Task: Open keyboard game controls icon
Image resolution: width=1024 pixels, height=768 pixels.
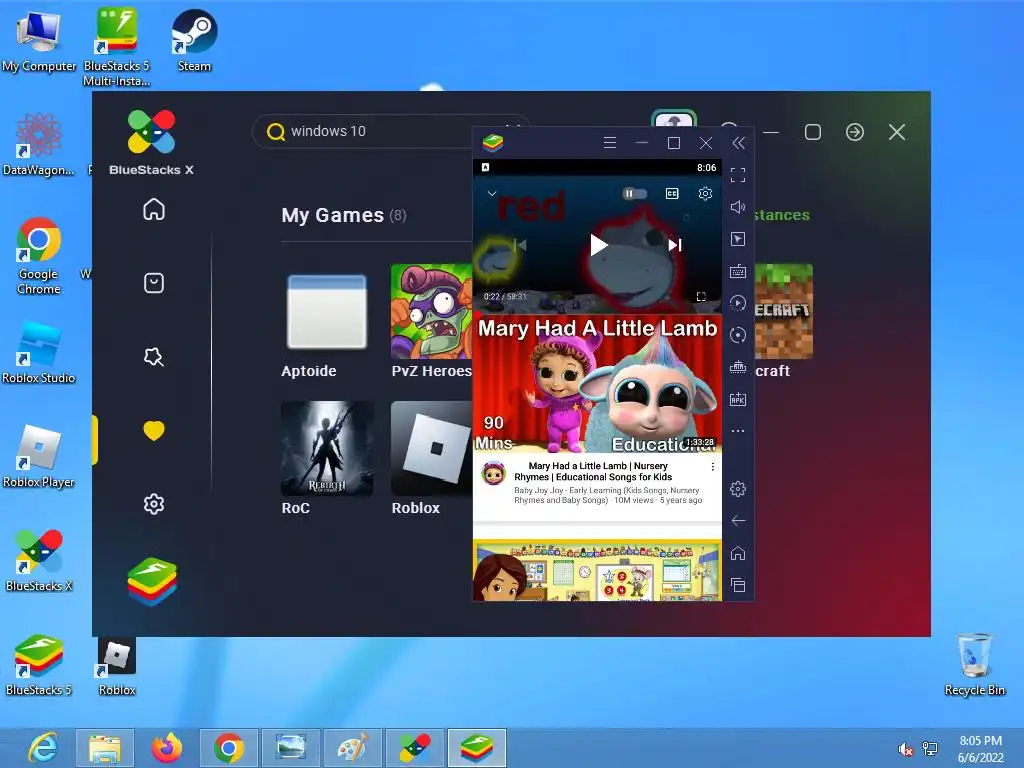Action: coord(738,271)
